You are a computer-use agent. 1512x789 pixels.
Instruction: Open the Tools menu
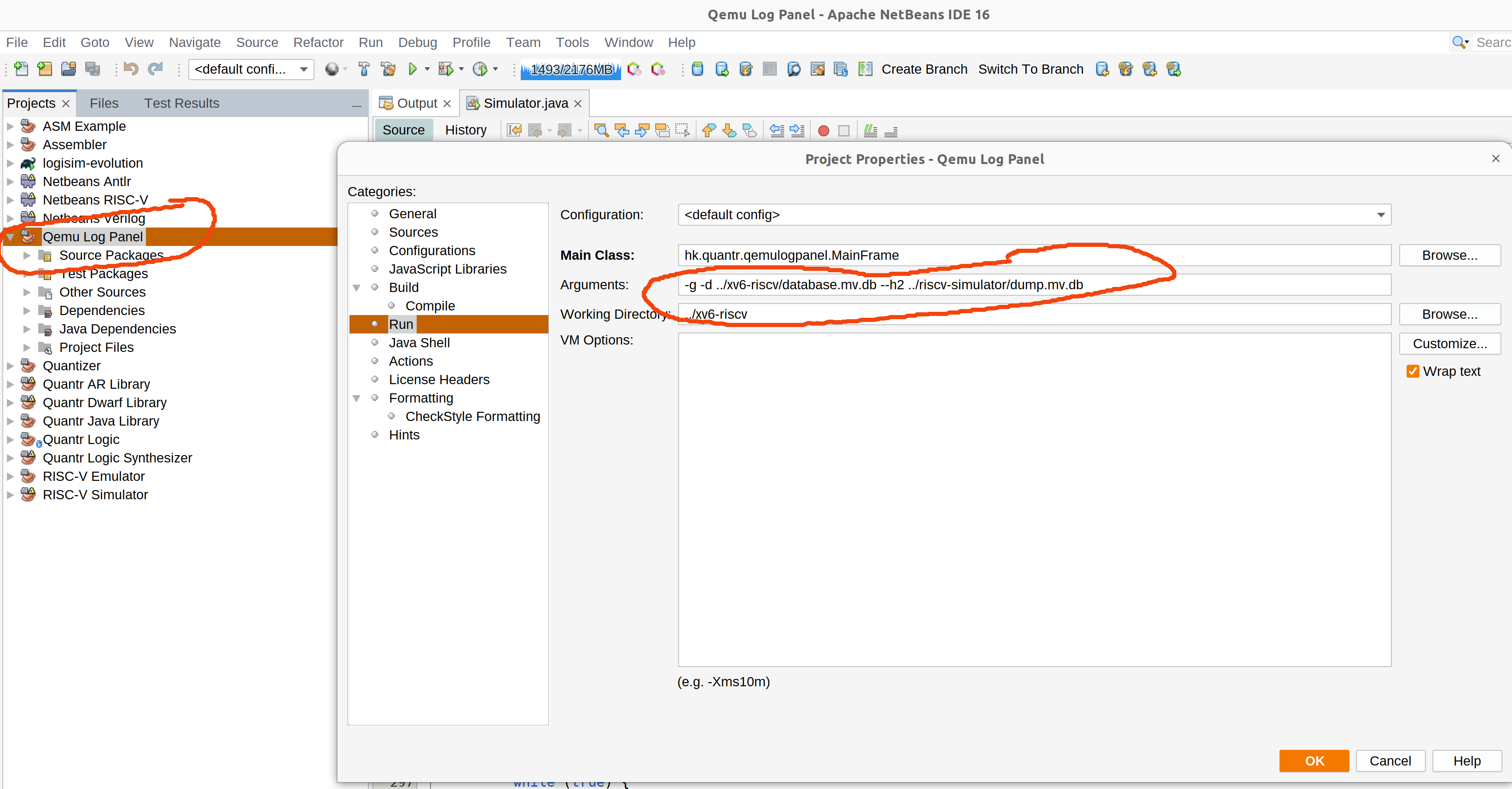572,42
